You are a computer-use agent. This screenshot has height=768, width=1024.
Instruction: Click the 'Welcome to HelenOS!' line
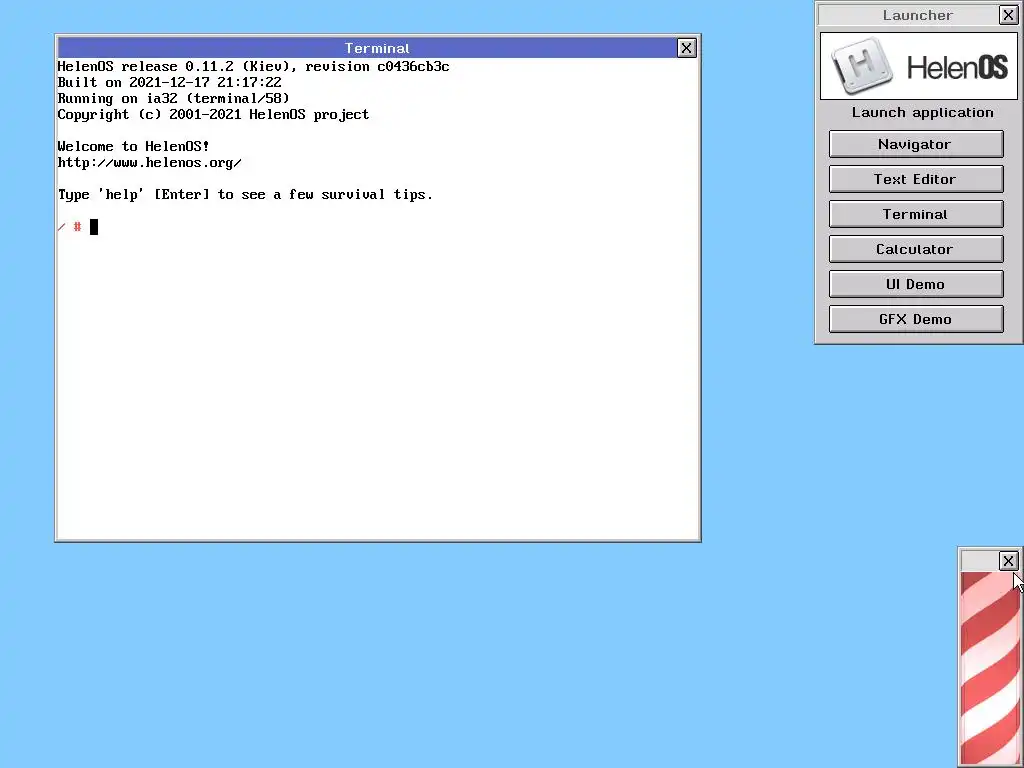[x=133, y=146]
